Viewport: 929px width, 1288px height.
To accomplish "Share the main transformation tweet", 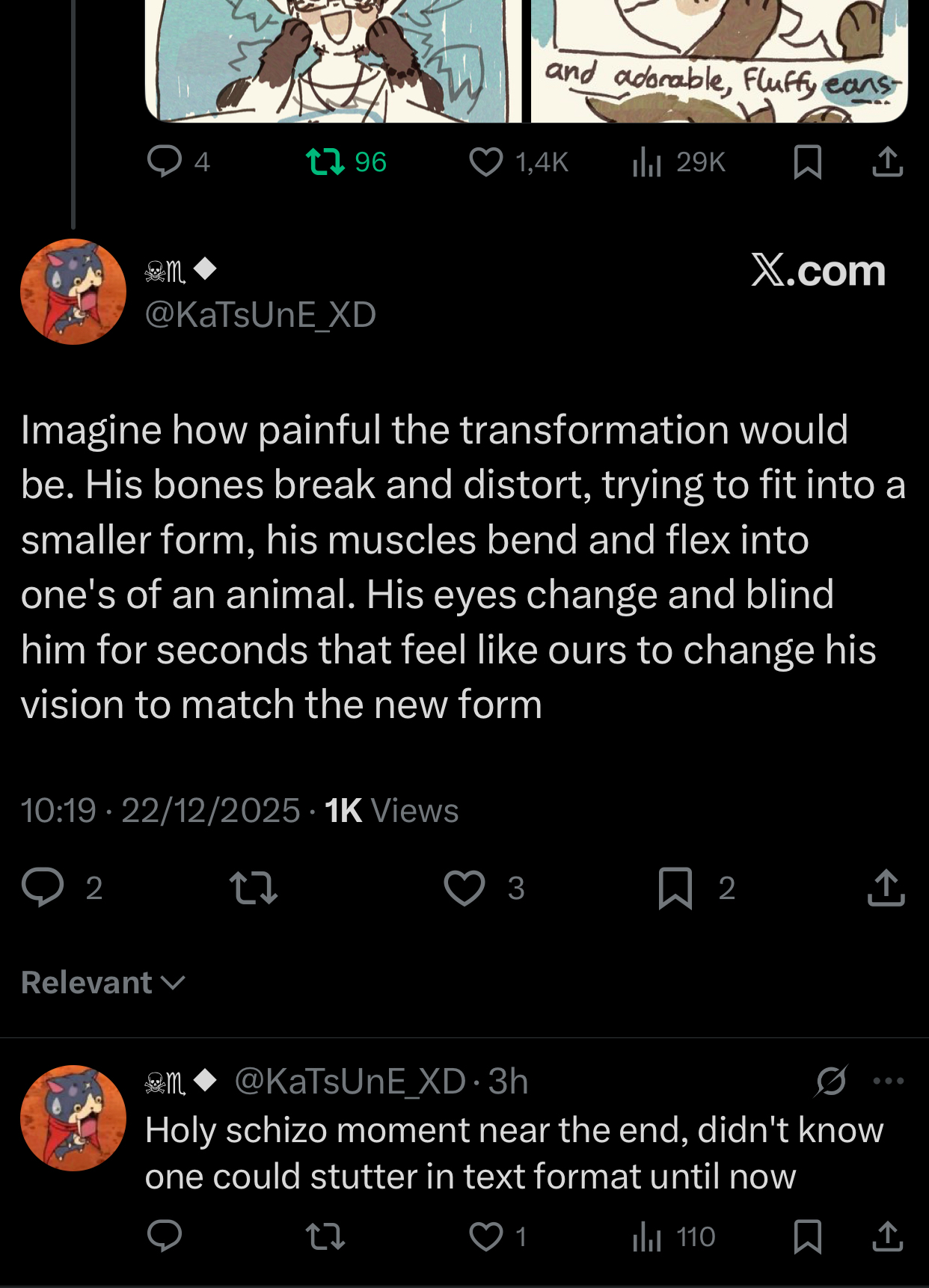I will pyautogui.click(x=886, y=887).
